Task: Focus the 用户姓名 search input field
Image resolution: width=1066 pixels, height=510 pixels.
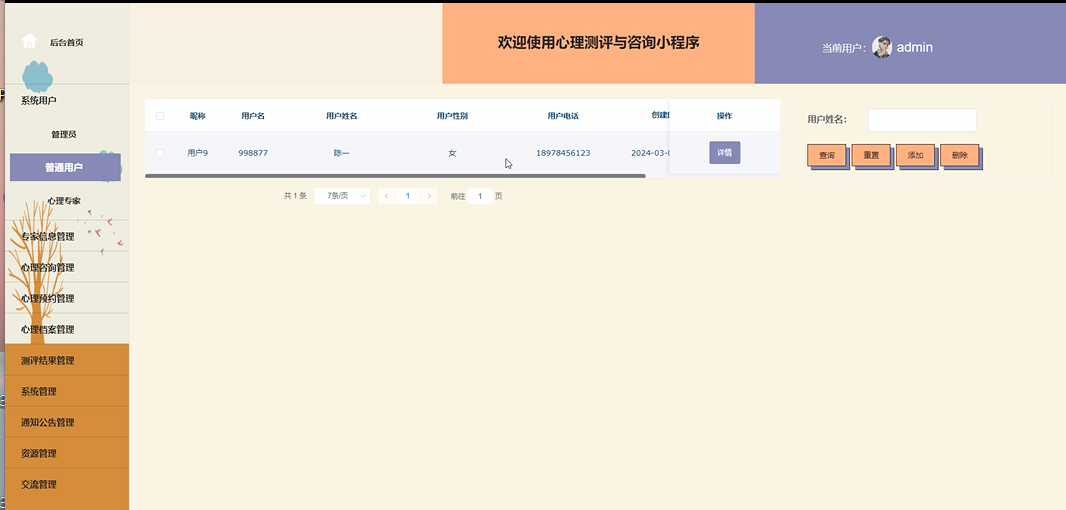Action: [x=923, y=120]
